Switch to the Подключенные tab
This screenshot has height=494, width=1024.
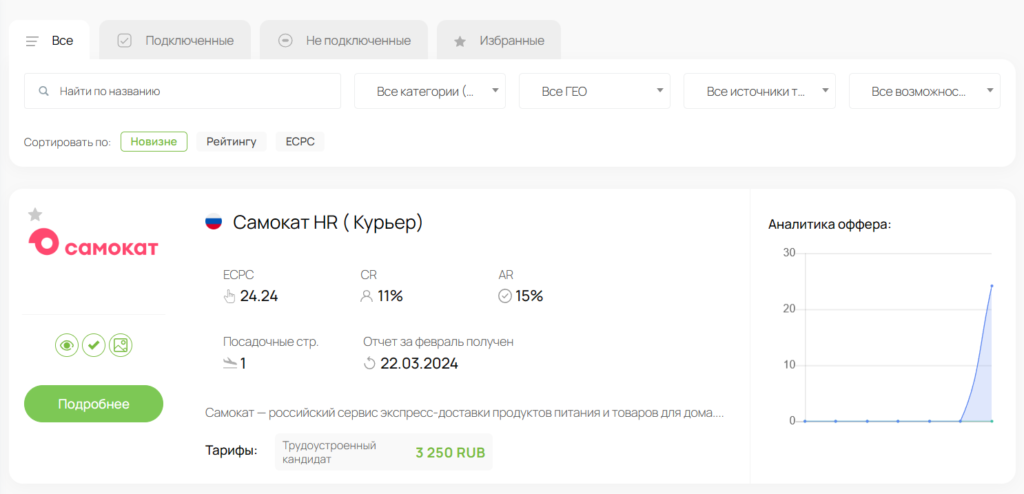click(x=175, y=41)
